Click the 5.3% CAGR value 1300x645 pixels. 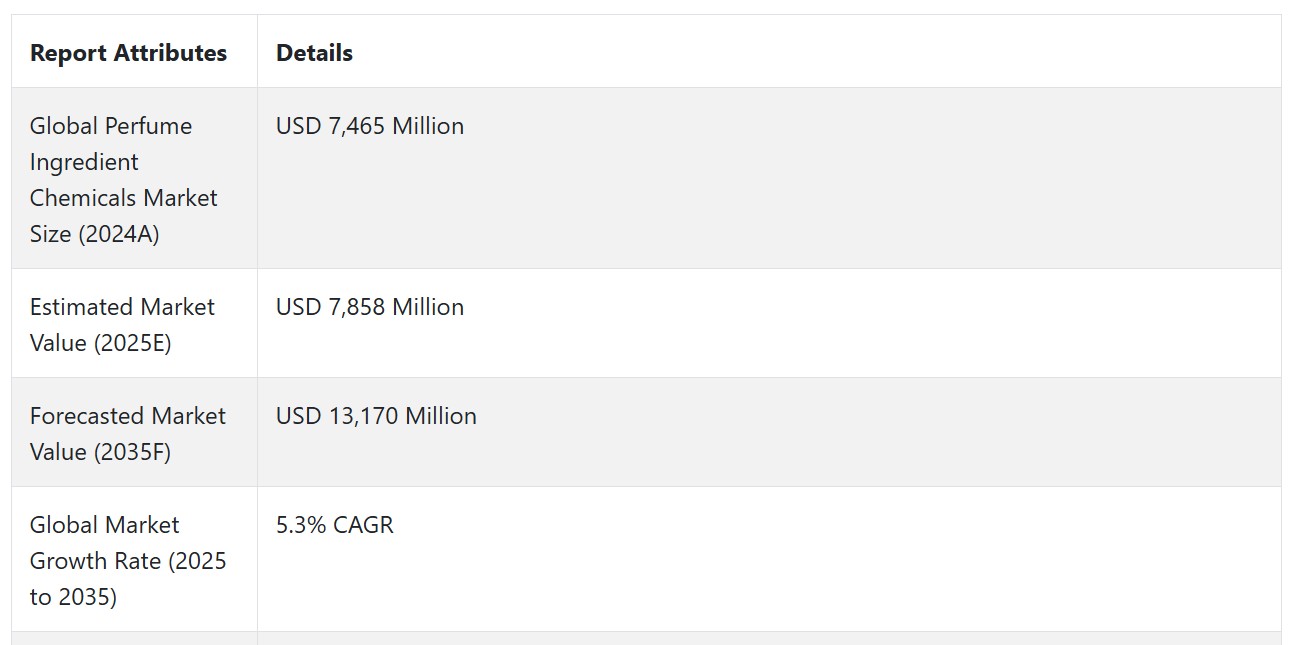pyautogui.click(x=335, y=525)
